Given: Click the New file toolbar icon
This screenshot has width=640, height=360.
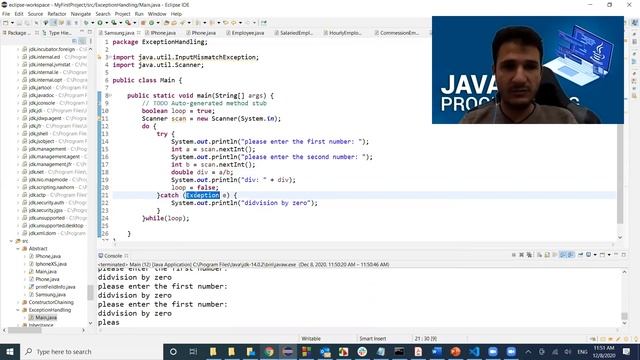Looking at the screenshot, I should pyautogui.click(x=5, y=23).
